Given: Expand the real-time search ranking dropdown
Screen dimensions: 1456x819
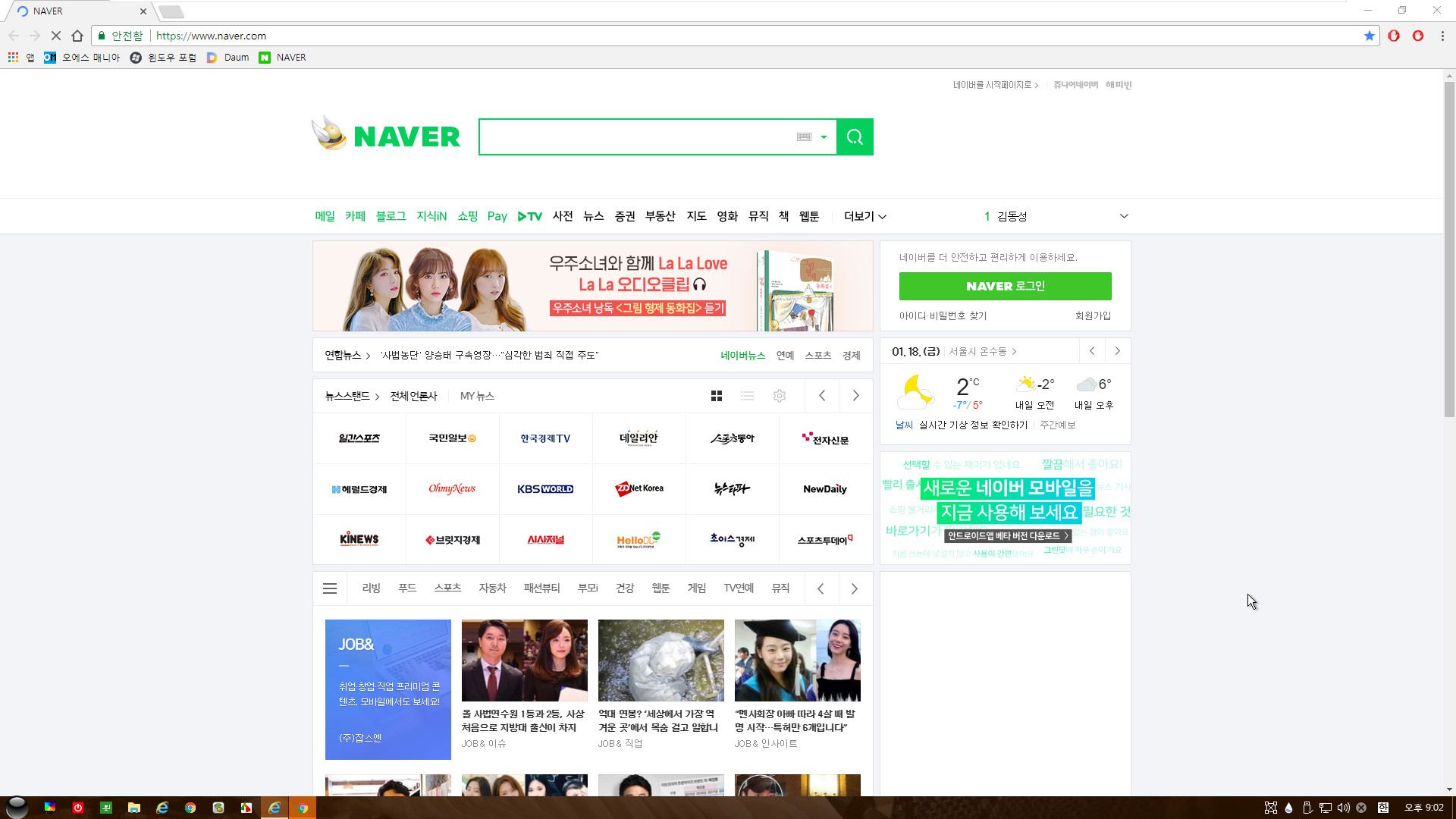Looking at the screenshot, I should pyautogui.click(x=1124, y=216).
